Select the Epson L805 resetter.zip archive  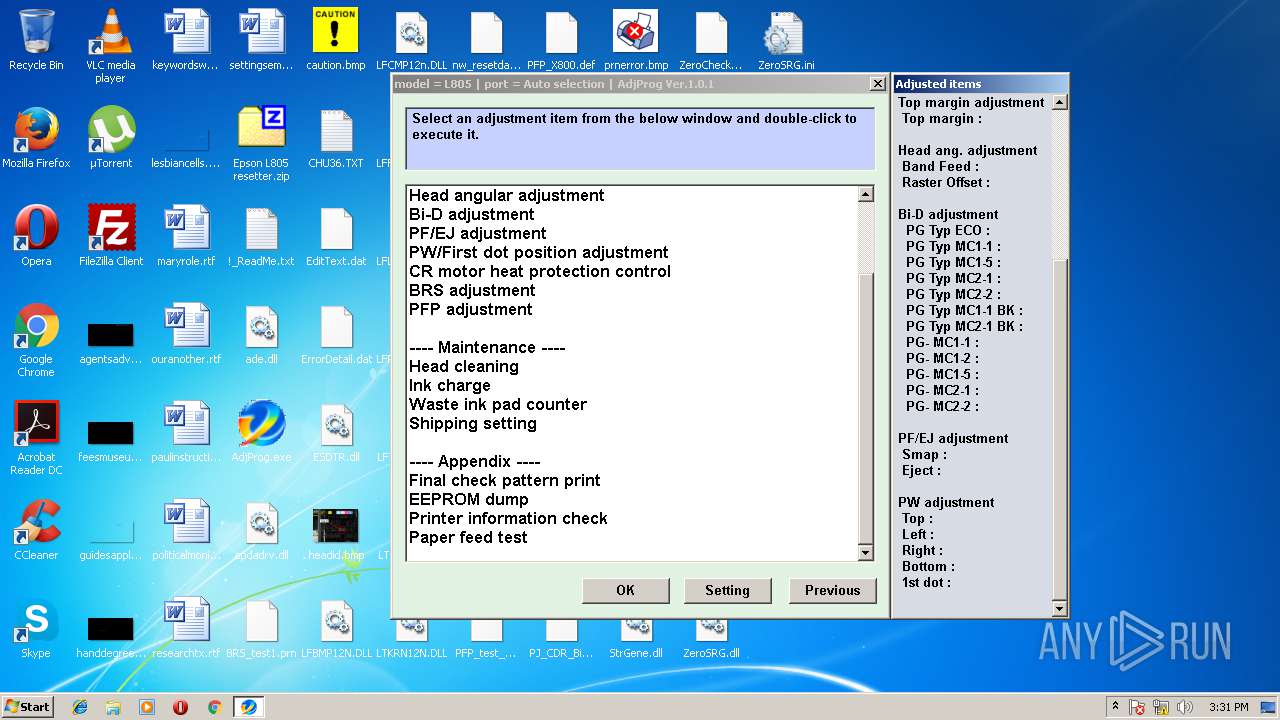pyautogui.click(x=261, y=144)
